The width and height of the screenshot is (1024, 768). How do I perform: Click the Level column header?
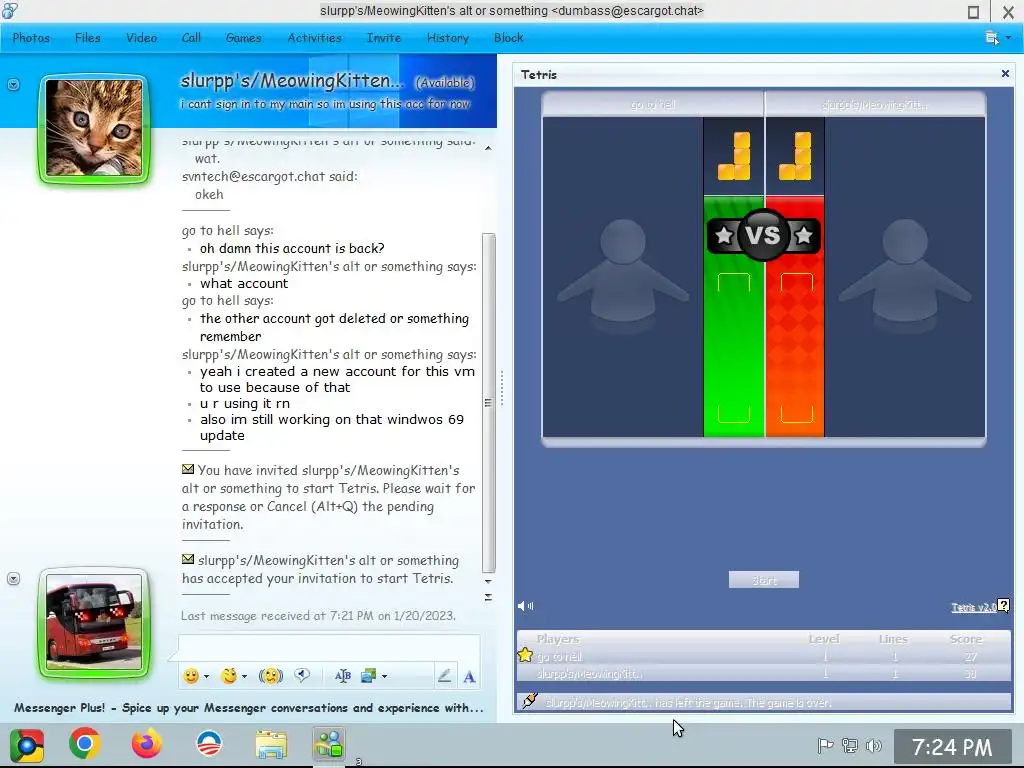[824, 639]
